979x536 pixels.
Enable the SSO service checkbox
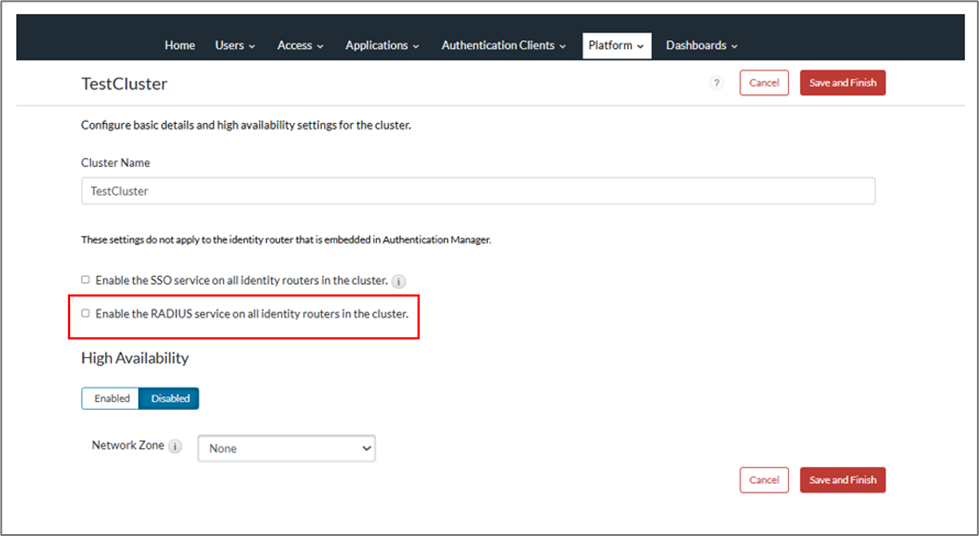(x=86, y=280)
